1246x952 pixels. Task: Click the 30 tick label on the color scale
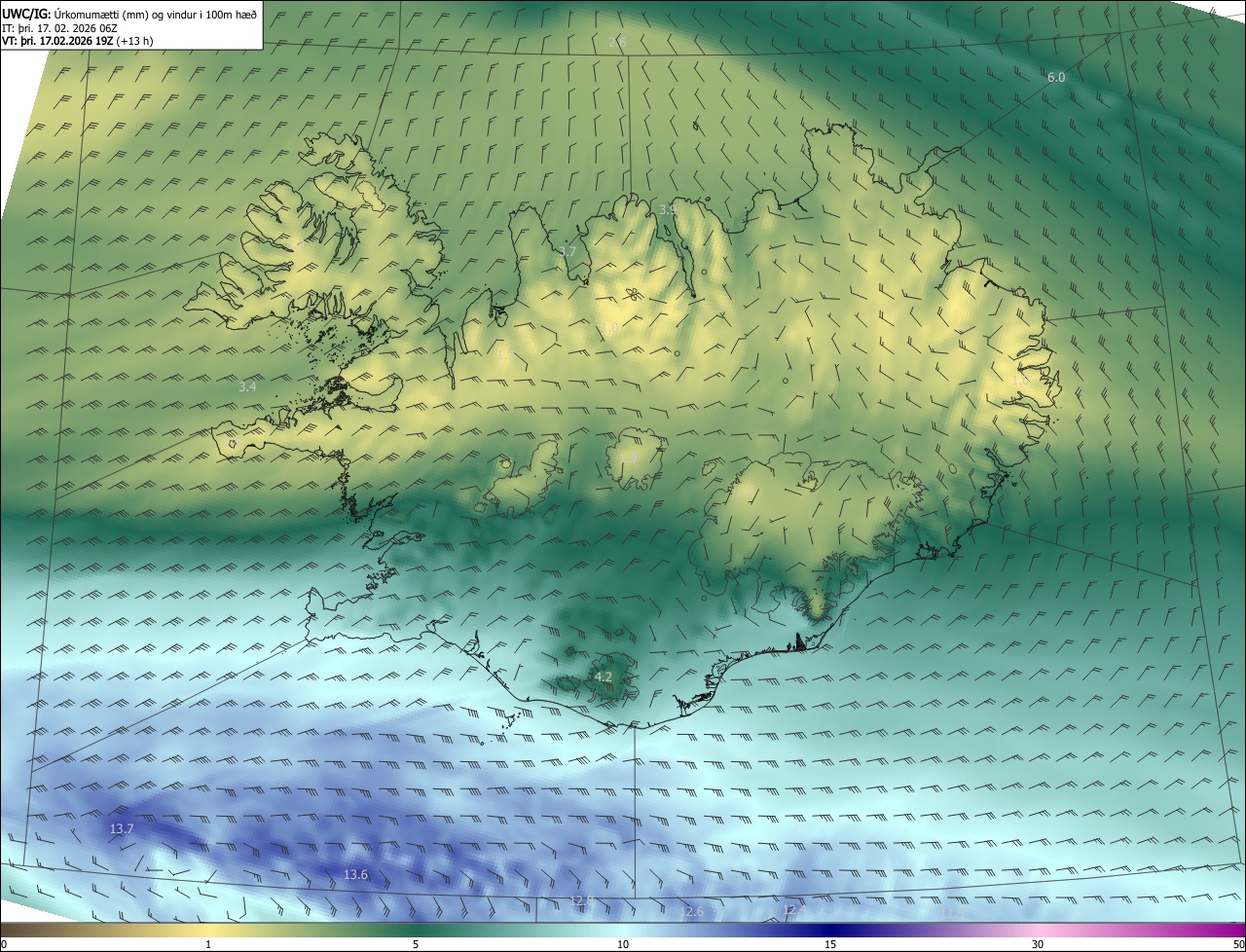[1038, 944]
